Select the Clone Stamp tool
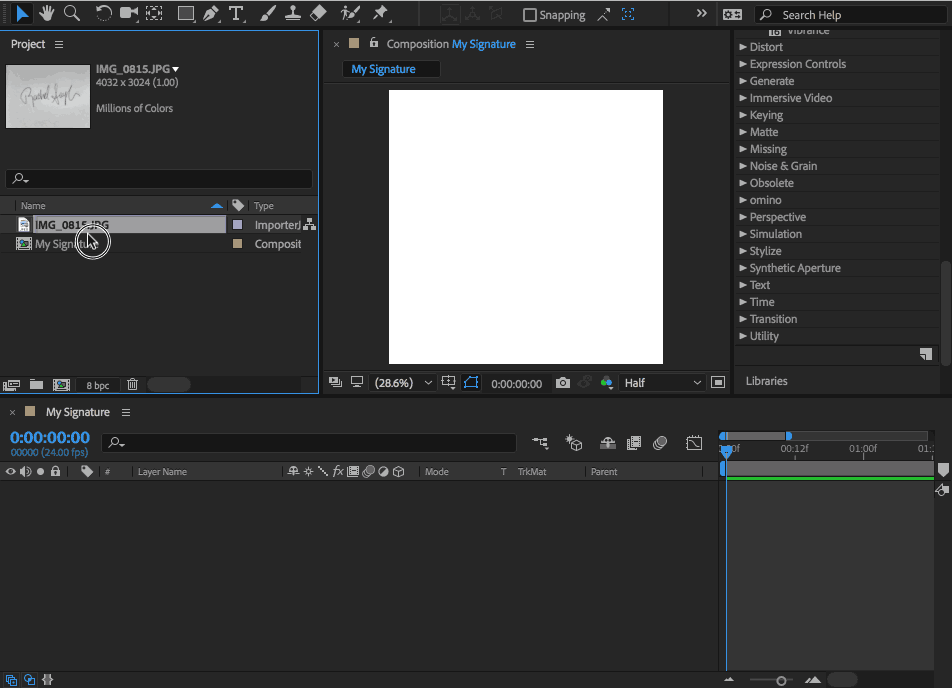The width and height of the screenshot is (952, 688). [x=293, y=13]
